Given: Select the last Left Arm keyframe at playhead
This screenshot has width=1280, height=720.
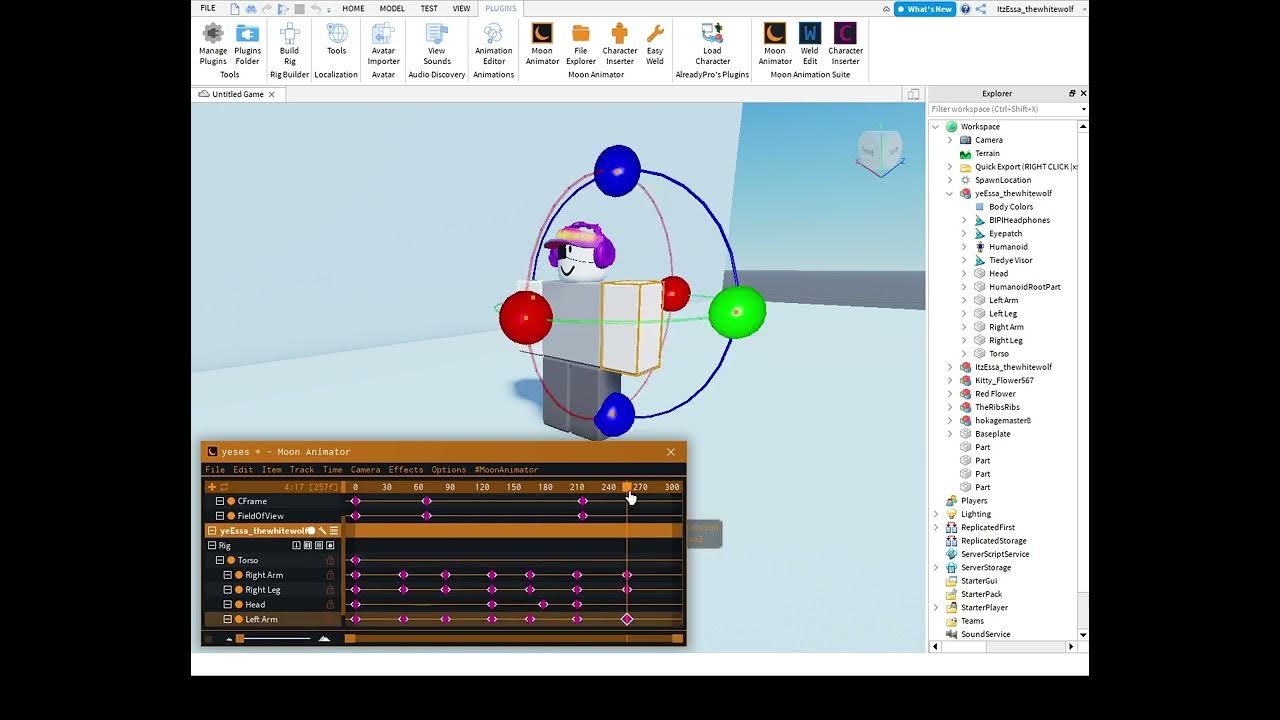Looking at the screenshot, I should 627,620.
